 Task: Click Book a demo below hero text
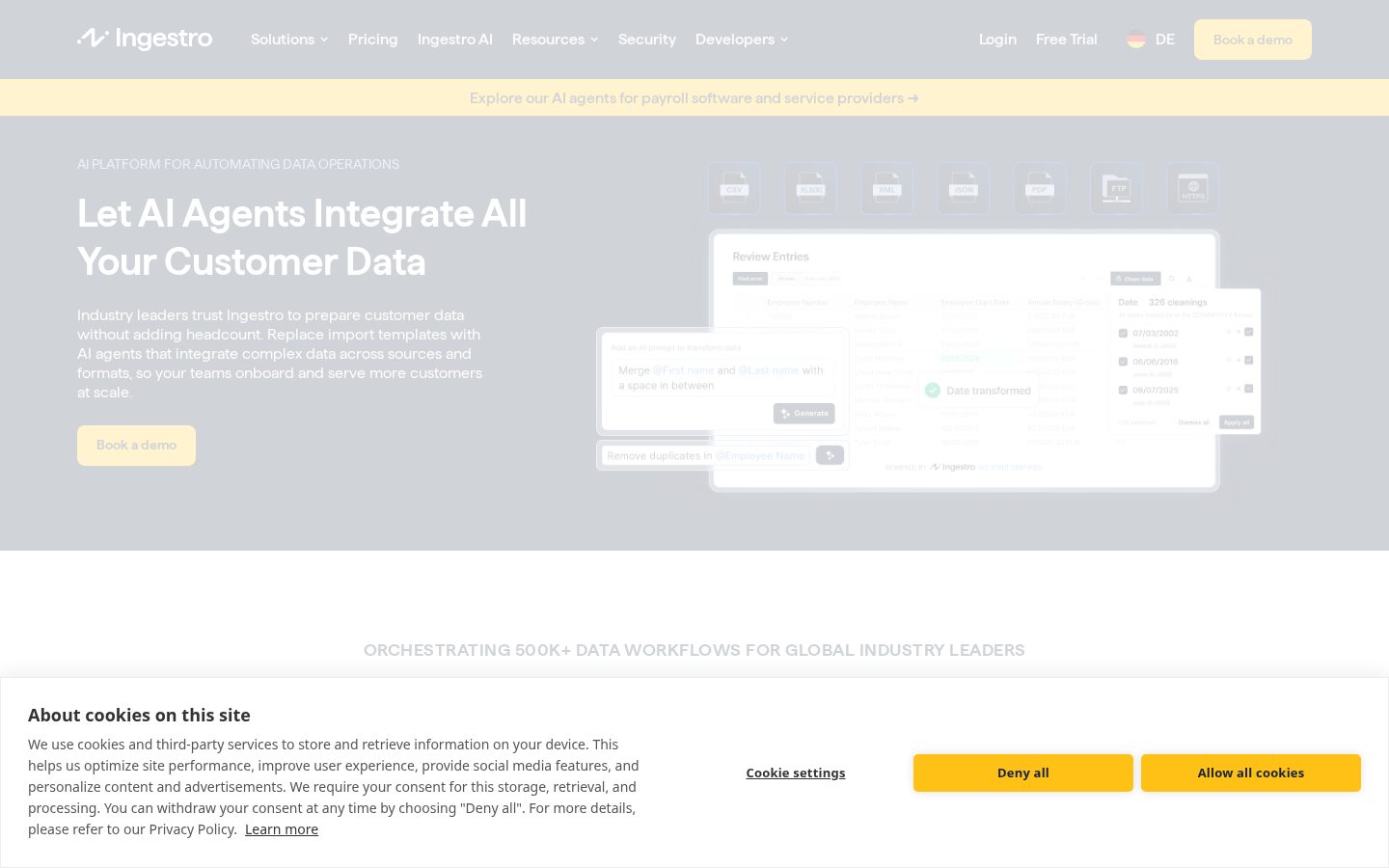(136, 446)
